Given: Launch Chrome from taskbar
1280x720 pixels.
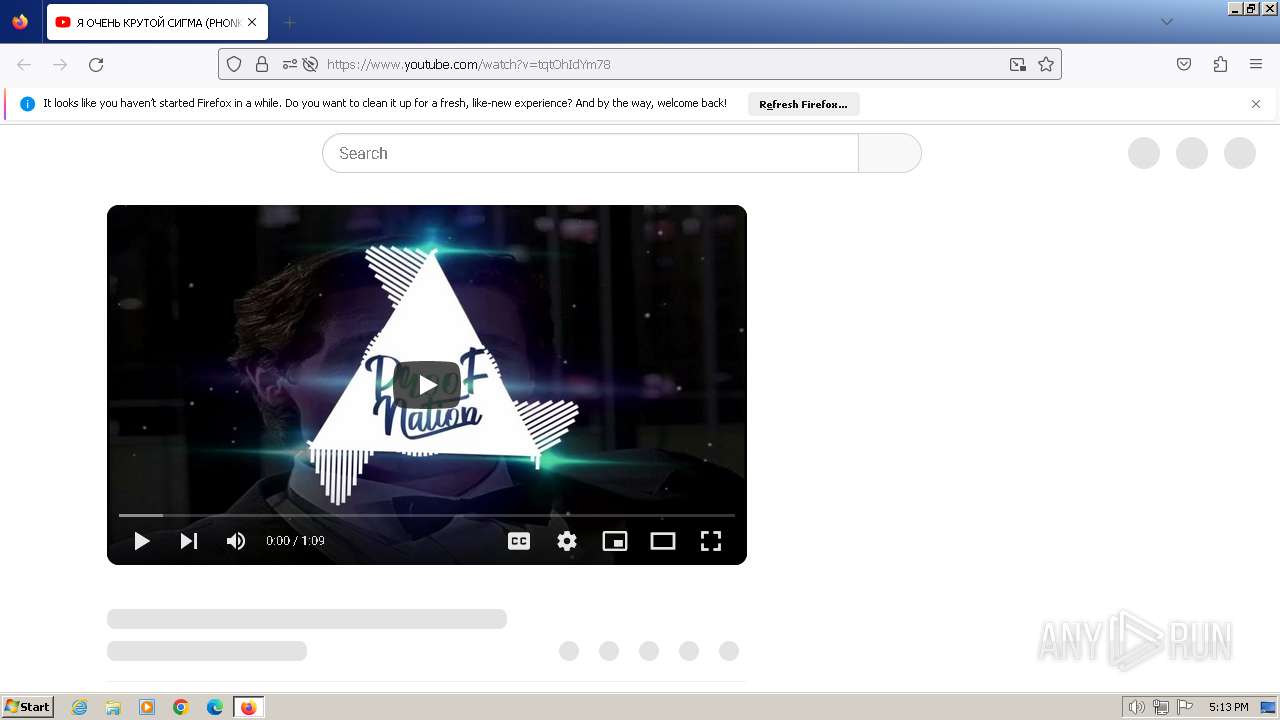Looking at the screenshot, I should (x=181, y=707).
